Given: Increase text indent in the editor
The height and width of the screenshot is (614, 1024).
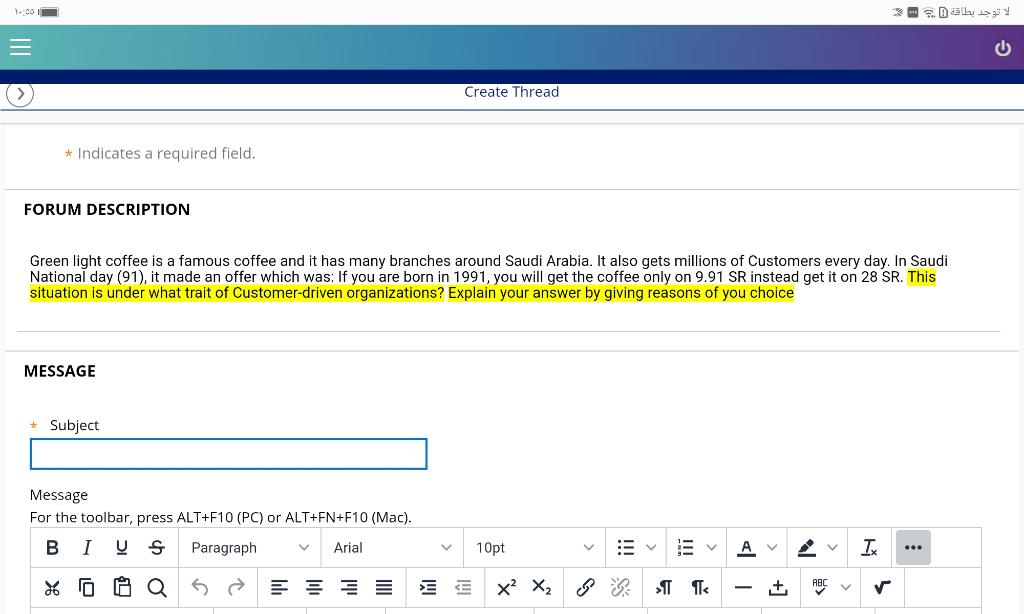Looking at the screenshot, I should [x=428, y=587].
